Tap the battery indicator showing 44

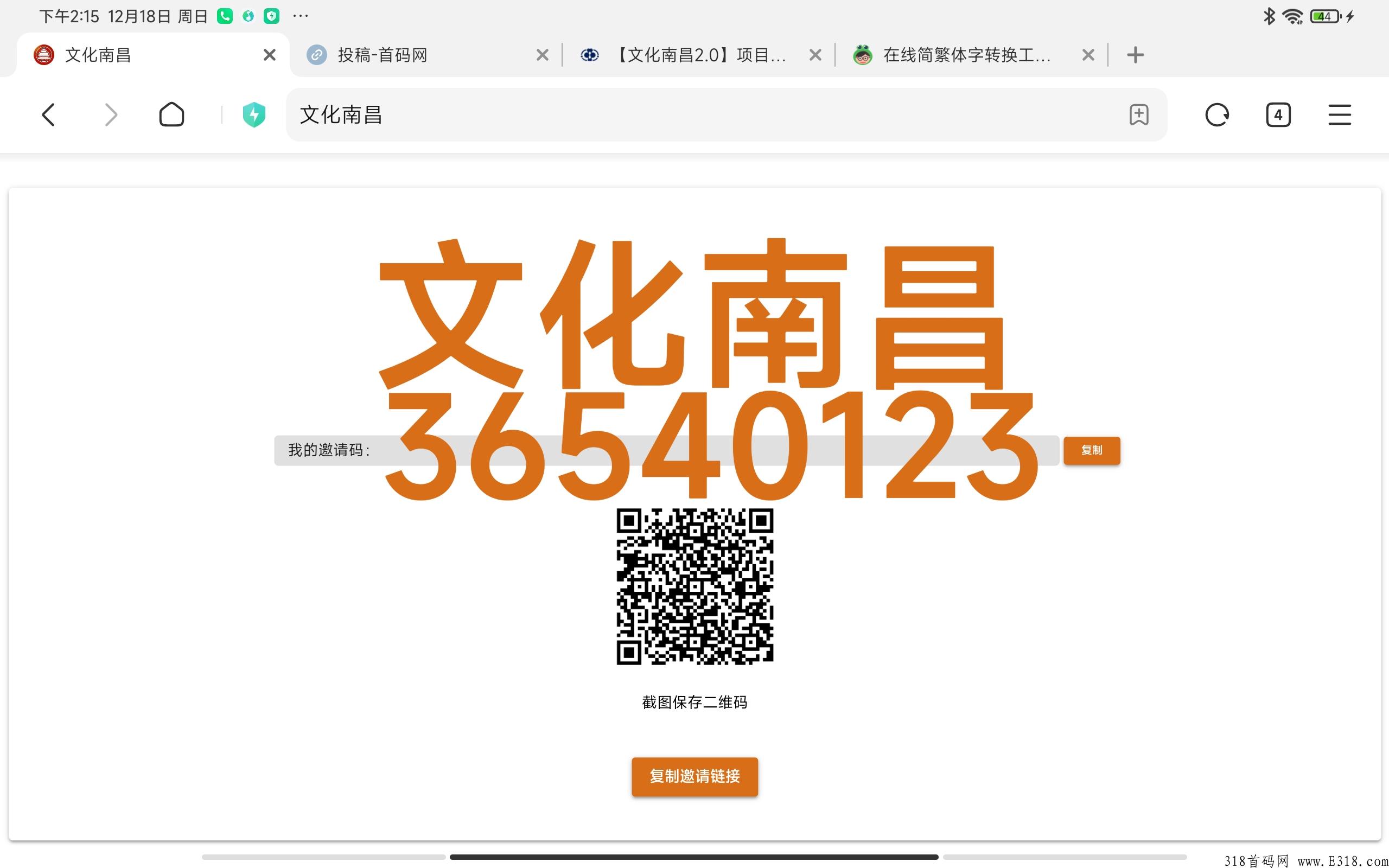point(1325,16)
